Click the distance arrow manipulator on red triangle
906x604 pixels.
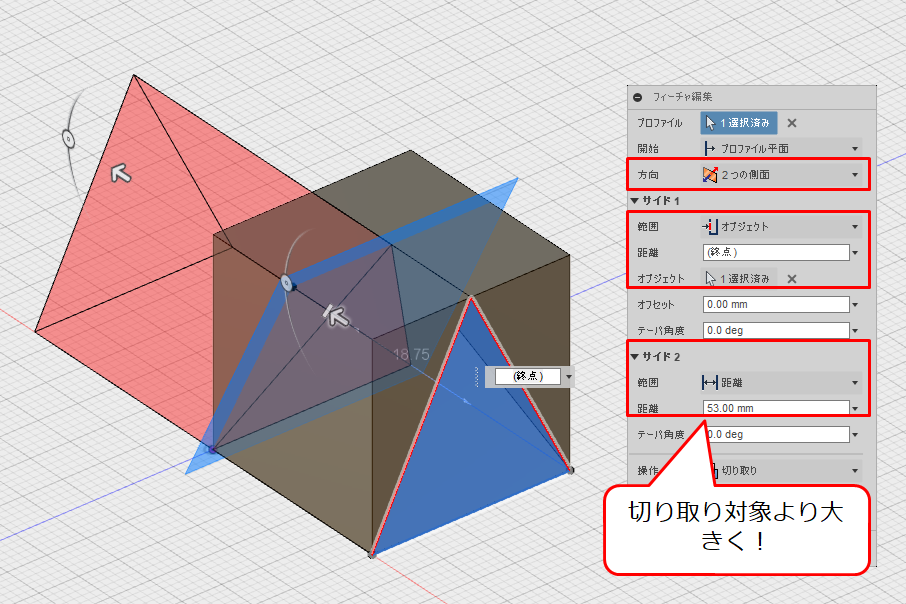click(x=121, y=173)
